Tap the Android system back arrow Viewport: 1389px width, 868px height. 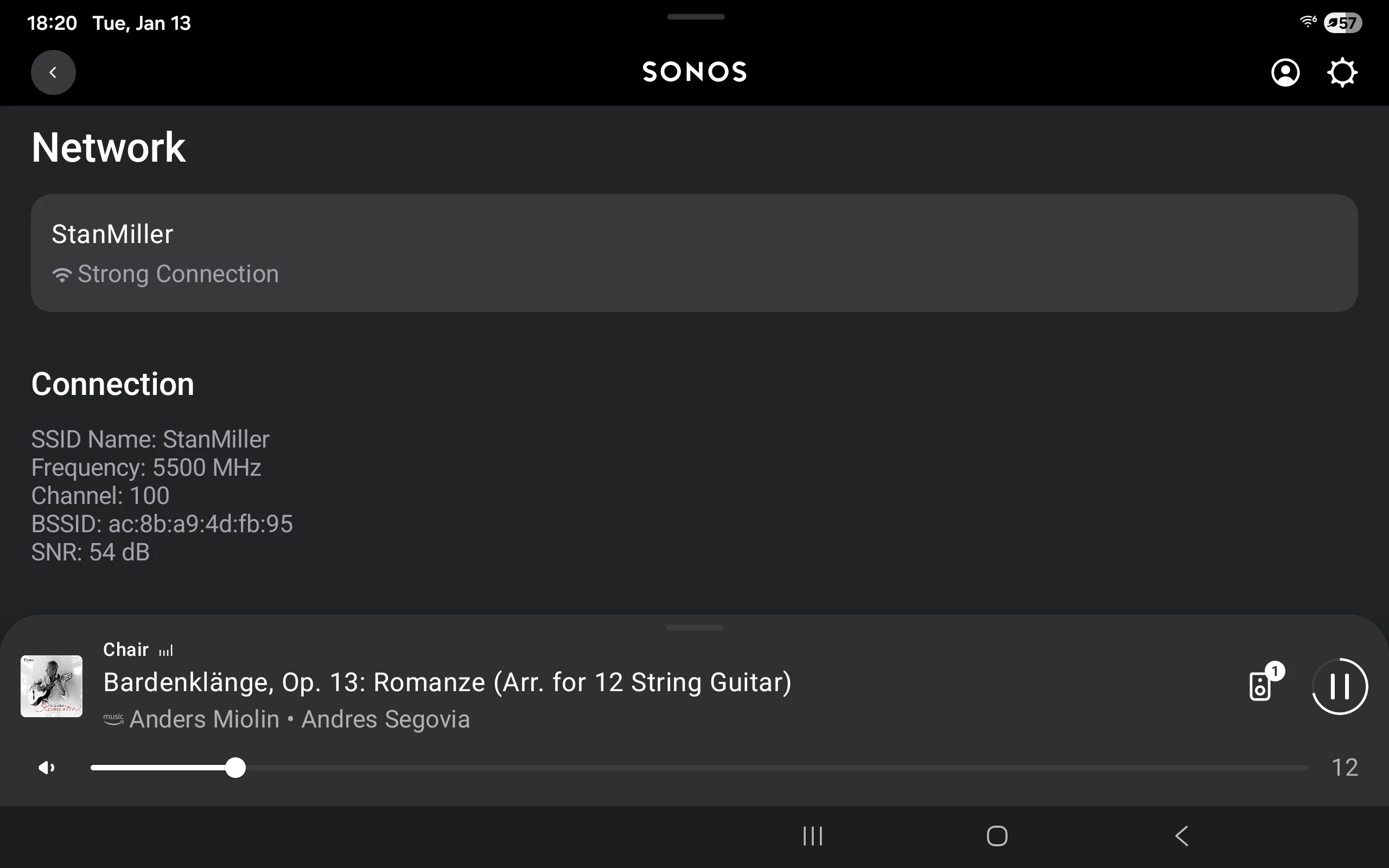[x=1181, y=836]
